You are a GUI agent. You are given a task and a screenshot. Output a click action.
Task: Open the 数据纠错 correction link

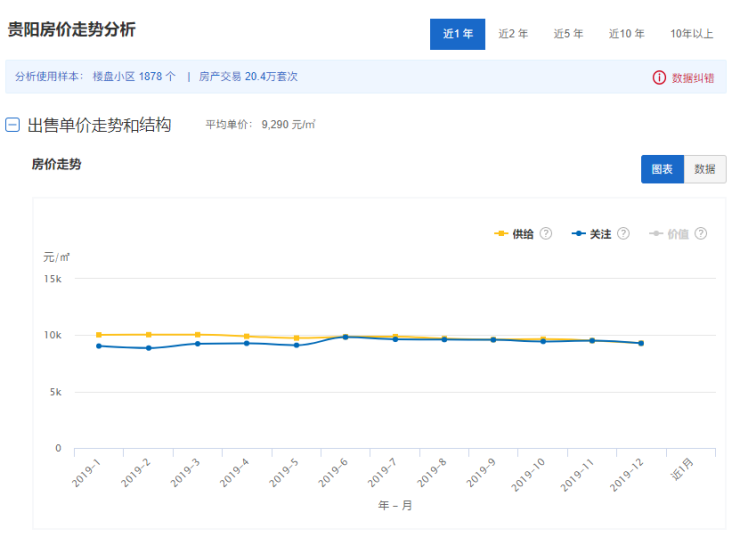coord(692,77)
